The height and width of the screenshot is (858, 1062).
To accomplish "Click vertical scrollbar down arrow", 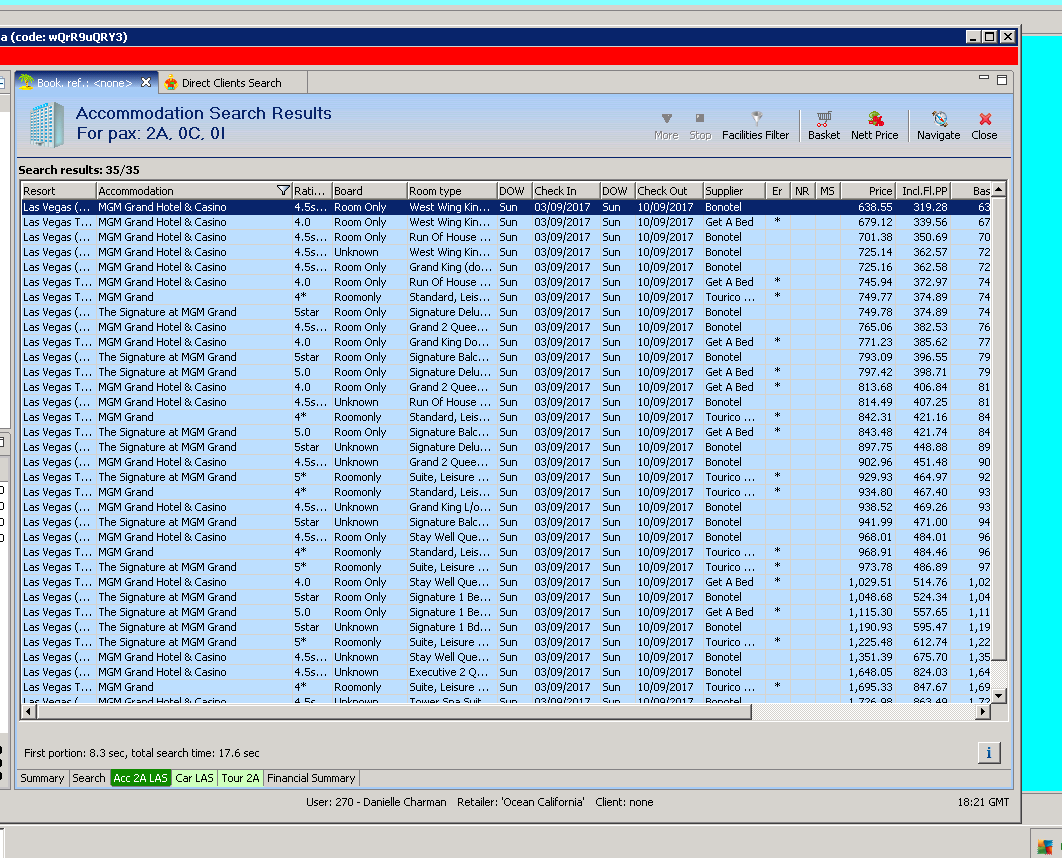I will [x=998, y=695].
